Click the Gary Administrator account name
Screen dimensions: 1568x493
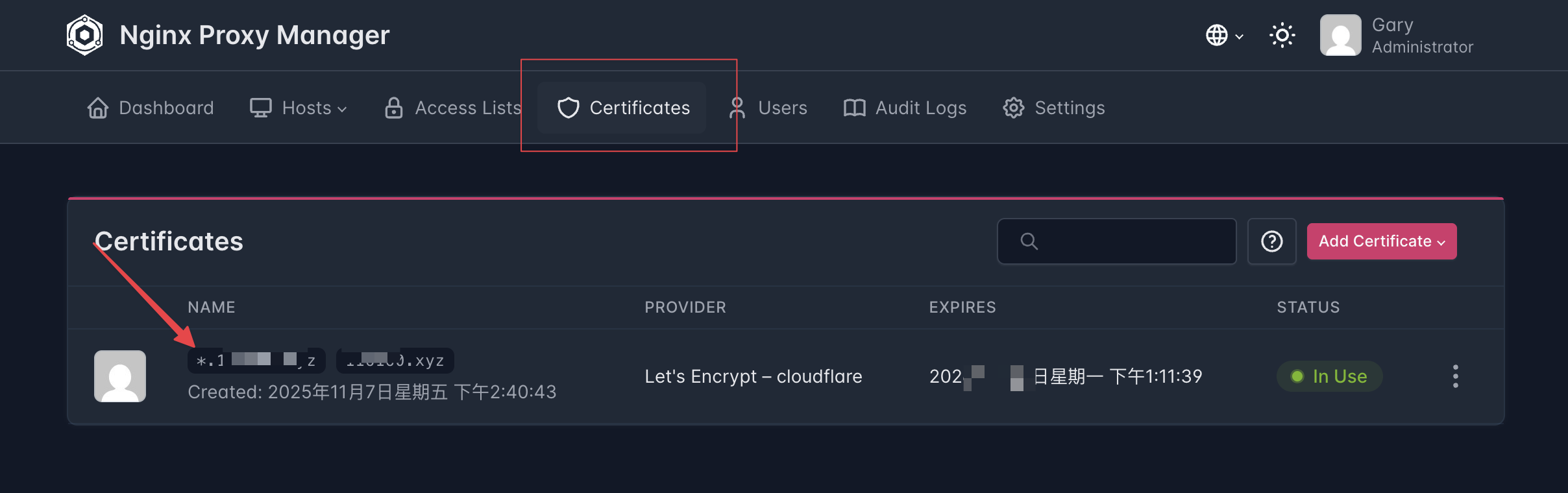coord(1422,36)
